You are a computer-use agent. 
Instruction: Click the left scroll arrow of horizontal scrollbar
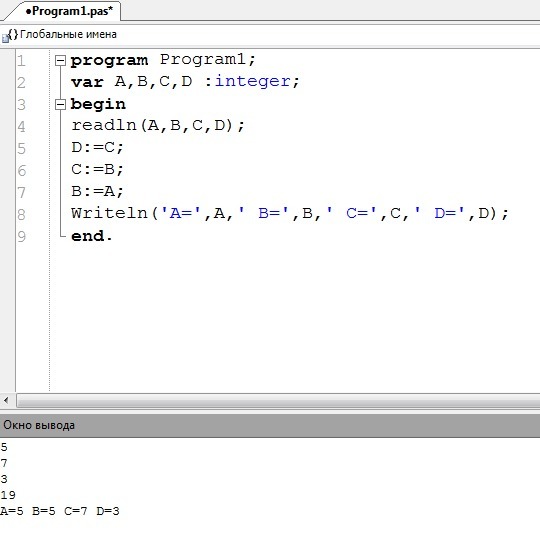[6, 400]
